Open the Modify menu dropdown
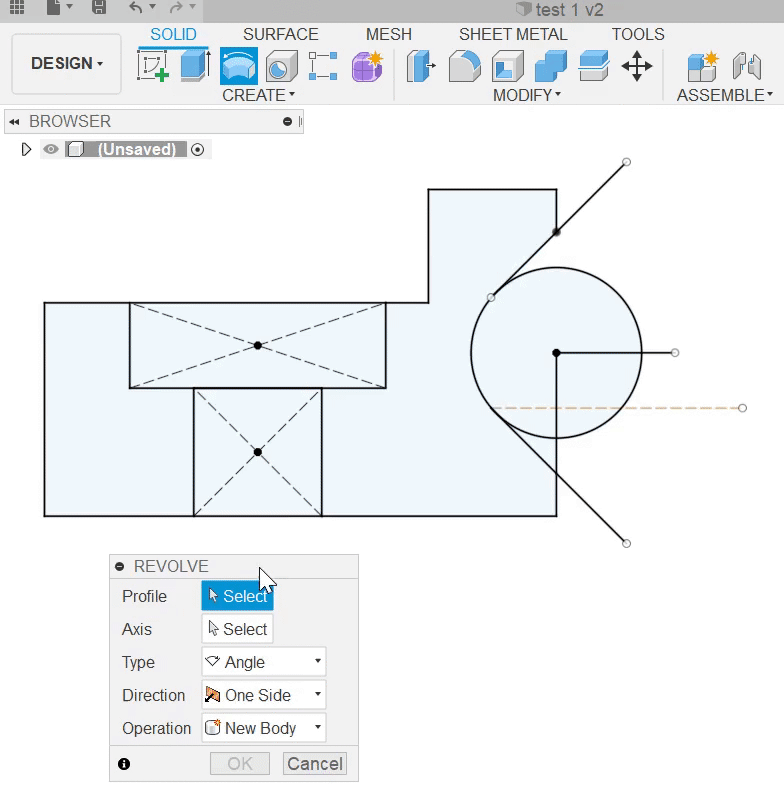 click(x=527, y=95)
